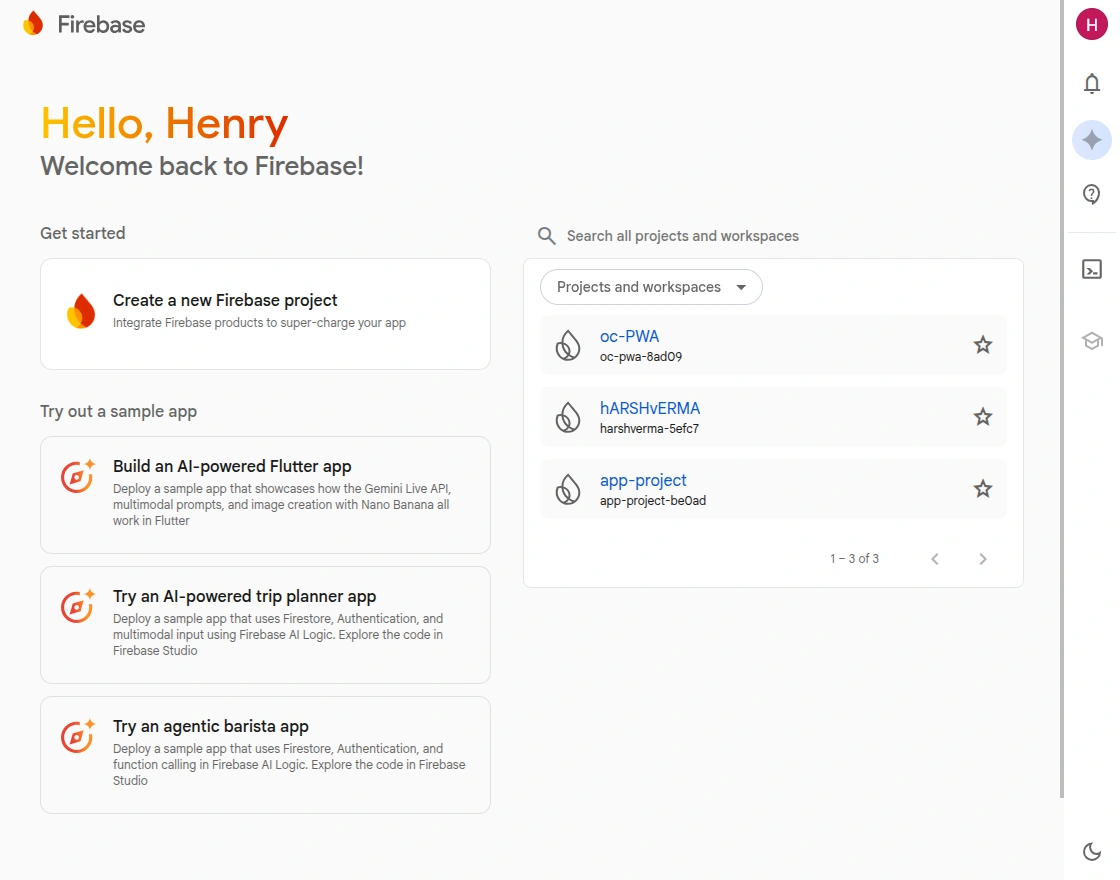This screenshot has width=1120, height=880.
Task: Expand Projects and workspaces dropdown
Action: click(x=651, y=287)
